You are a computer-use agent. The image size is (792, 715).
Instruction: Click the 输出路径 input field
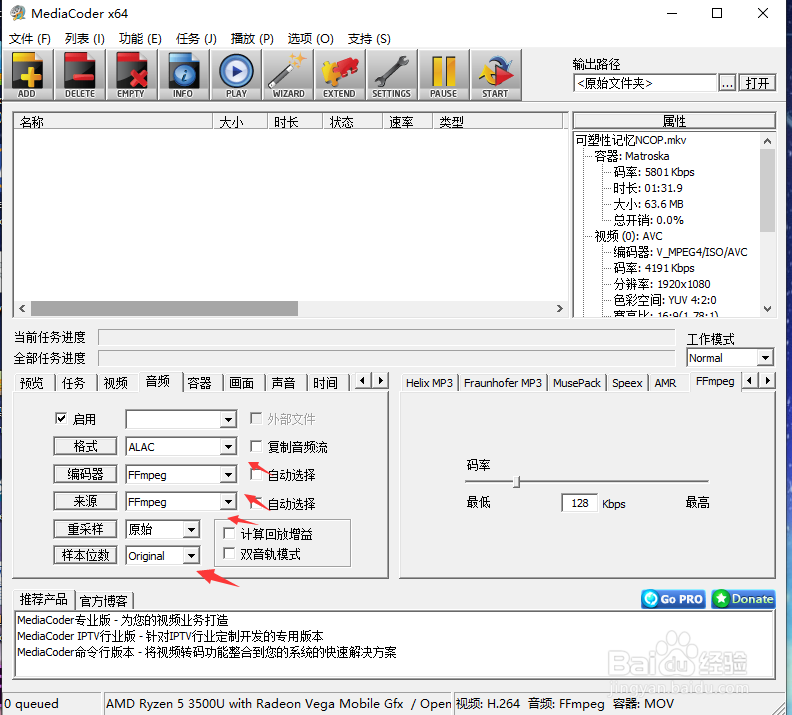(645, 83)
